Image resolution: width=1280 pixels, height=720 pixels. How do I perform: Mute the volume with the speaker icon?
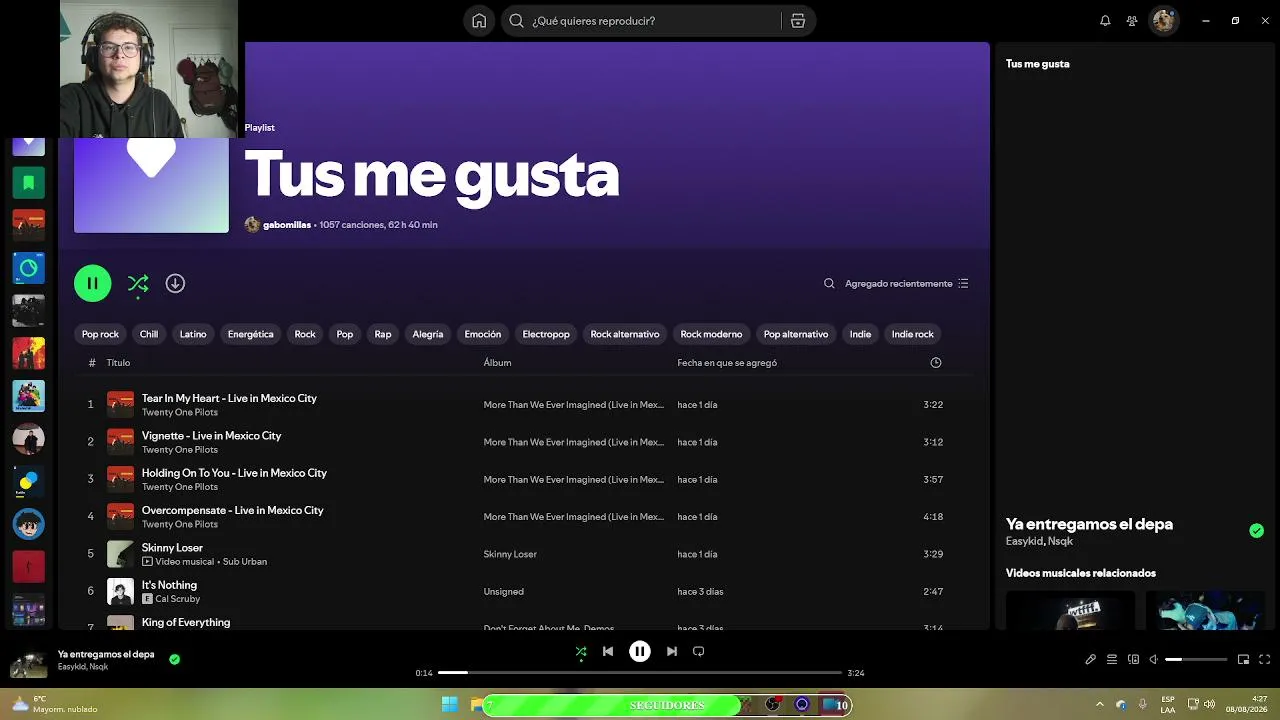1154,660
